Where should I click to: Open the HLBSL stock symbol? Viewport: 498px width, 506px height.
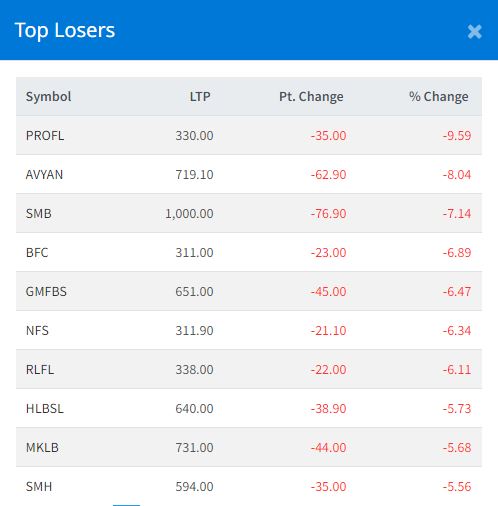point(45,409)
